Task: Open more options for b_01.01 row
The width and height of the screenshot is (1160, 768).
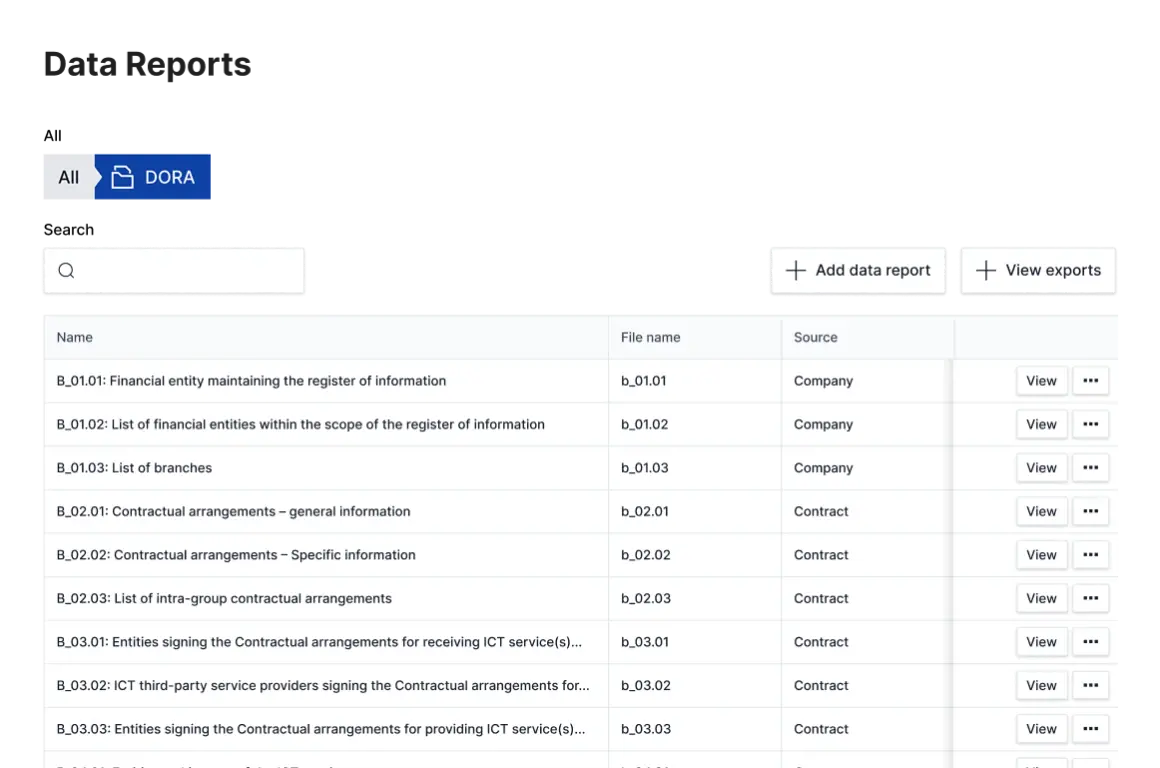Action: pos(1090,381)
